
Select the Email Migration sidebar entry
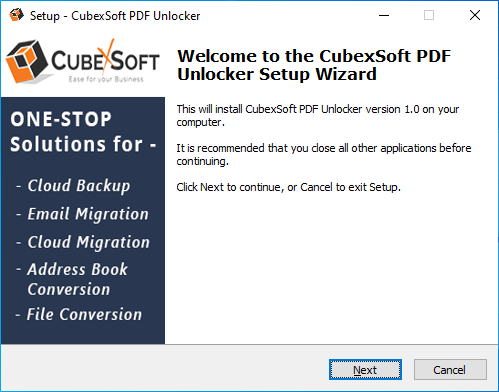click(x=88, y=214)
